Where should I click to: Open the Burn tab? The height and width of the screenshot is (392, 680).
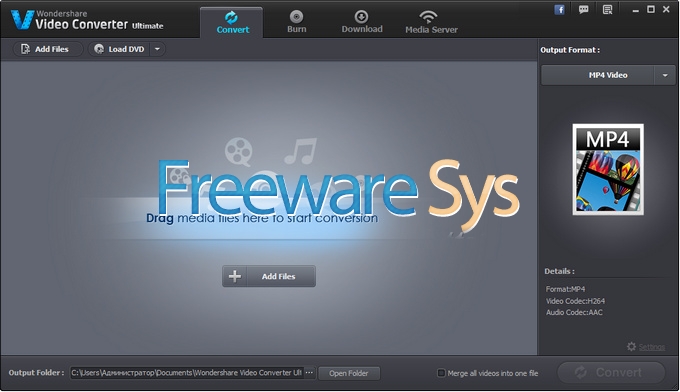coord(297,22)
